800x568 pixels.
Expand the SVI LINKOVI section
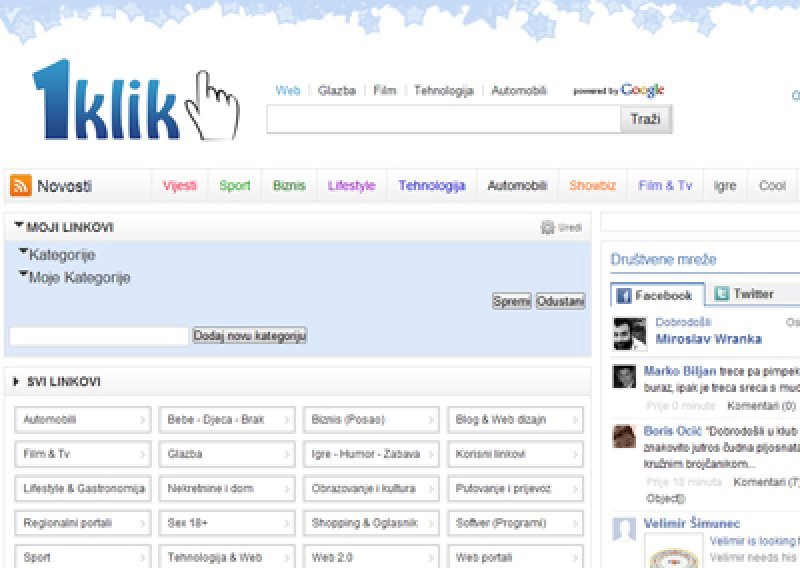point(16,381)
